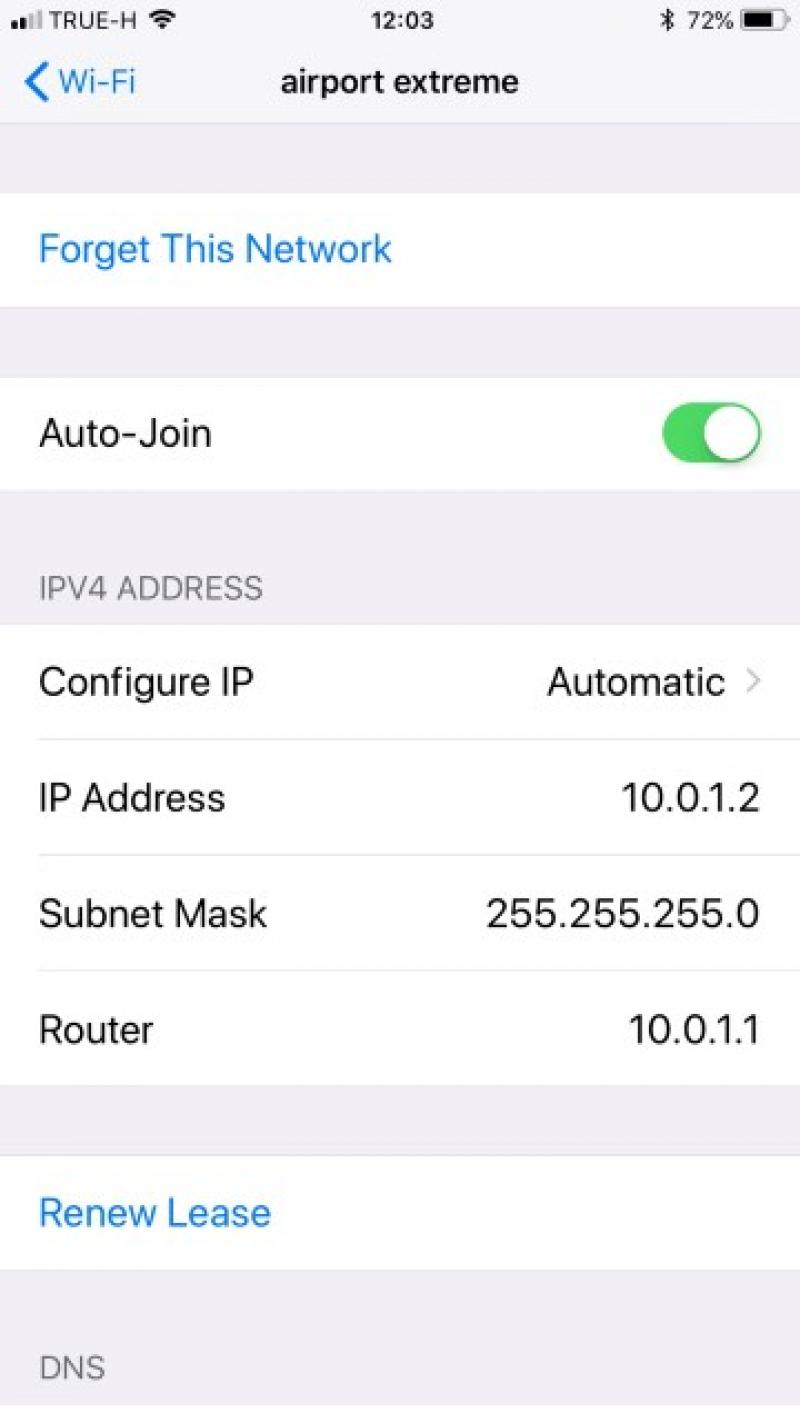The width and height of the screenshot is (800, 1423).
Task: Tap the chevron next to Automatic
Action: (753, 682)
